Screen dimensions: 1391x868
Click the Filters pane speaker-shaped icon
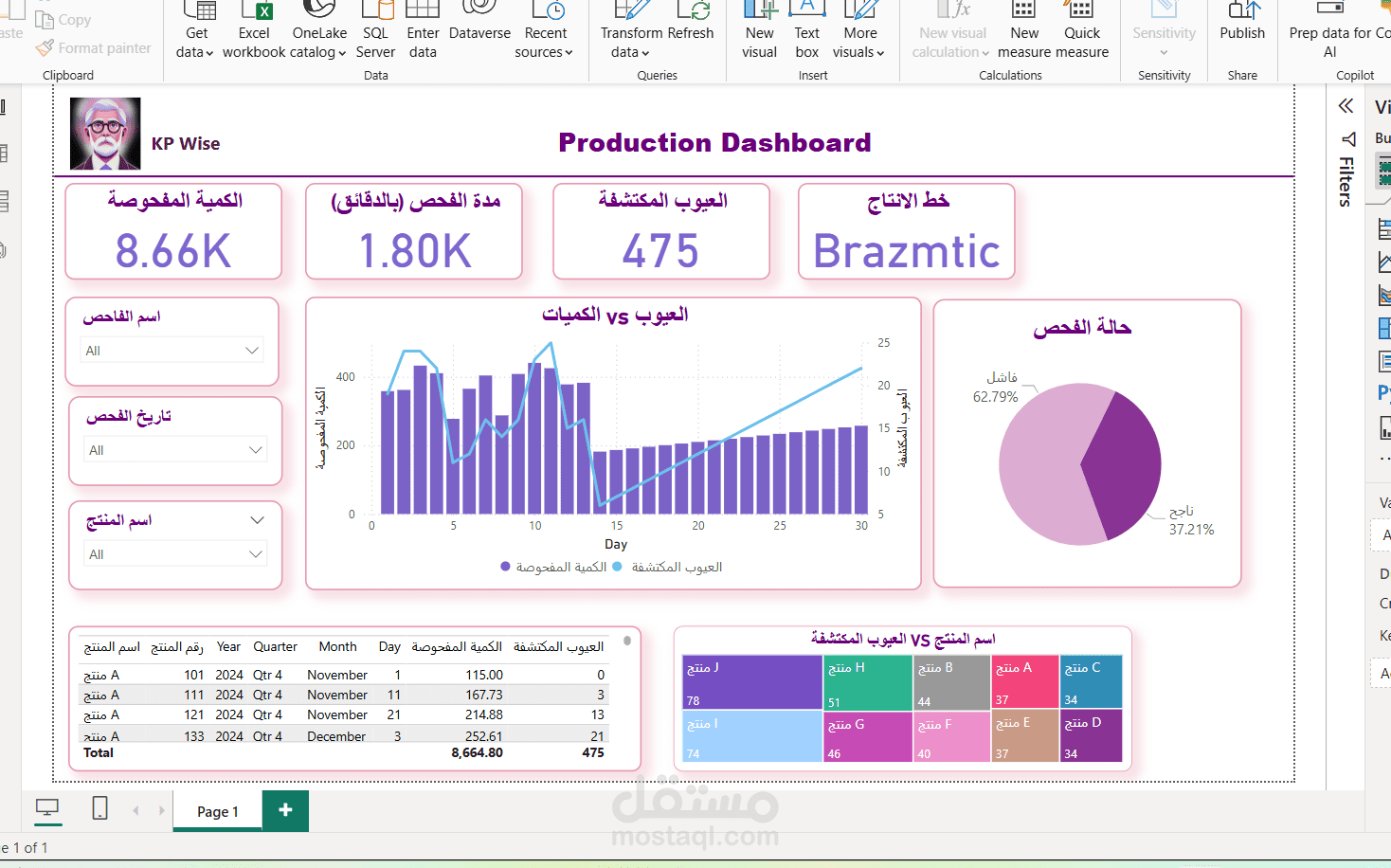point(1349,139)
